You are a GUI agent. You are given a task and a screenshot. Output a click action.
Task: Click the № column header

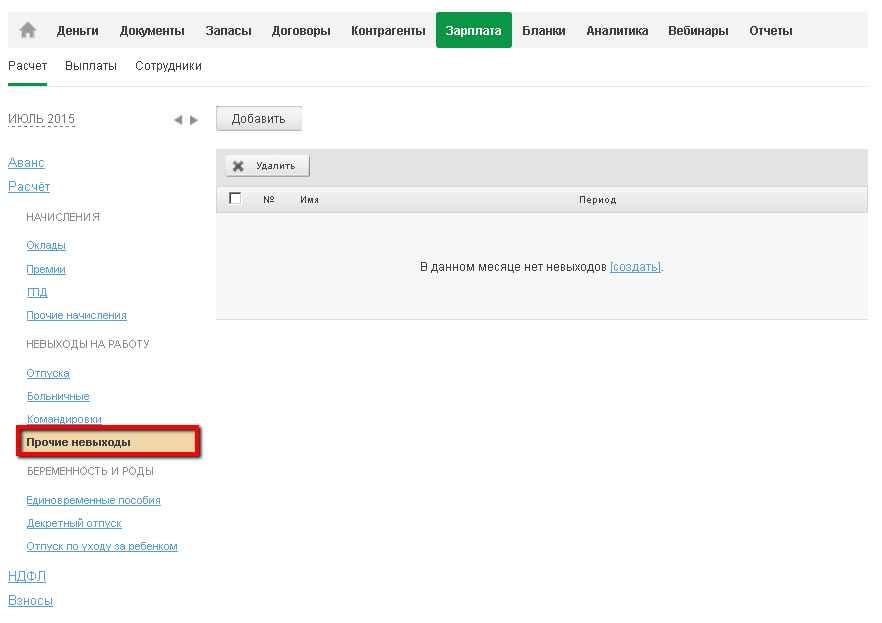pos(269,199)
